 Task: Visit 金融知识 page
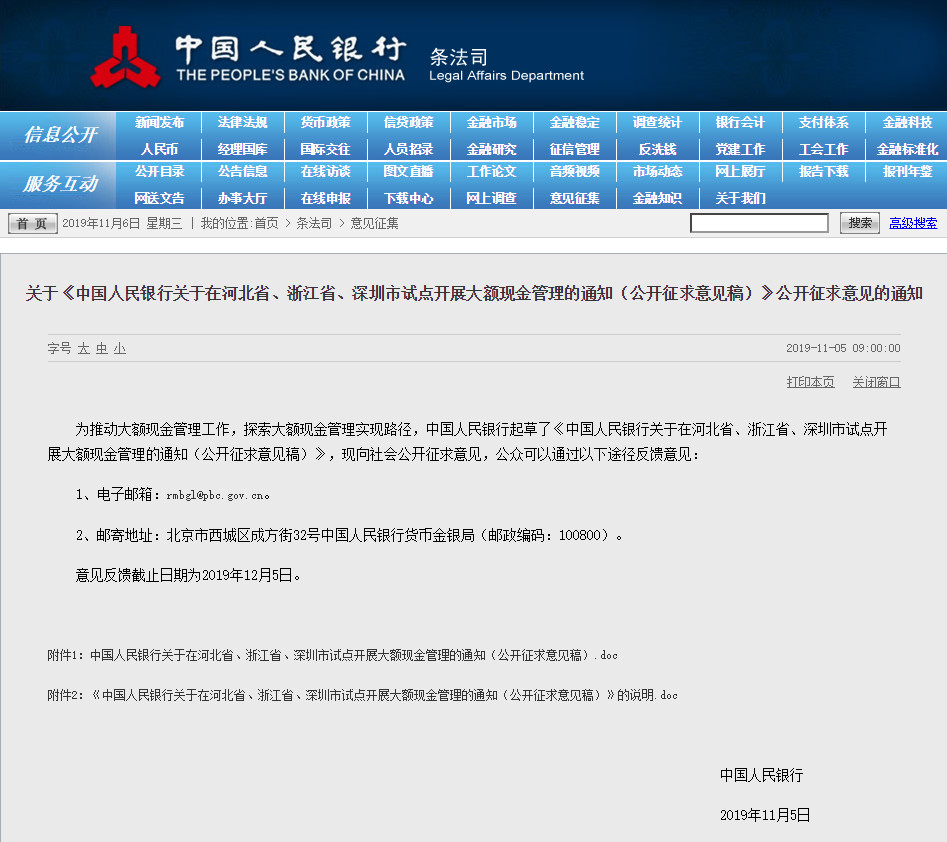(657, 198)
